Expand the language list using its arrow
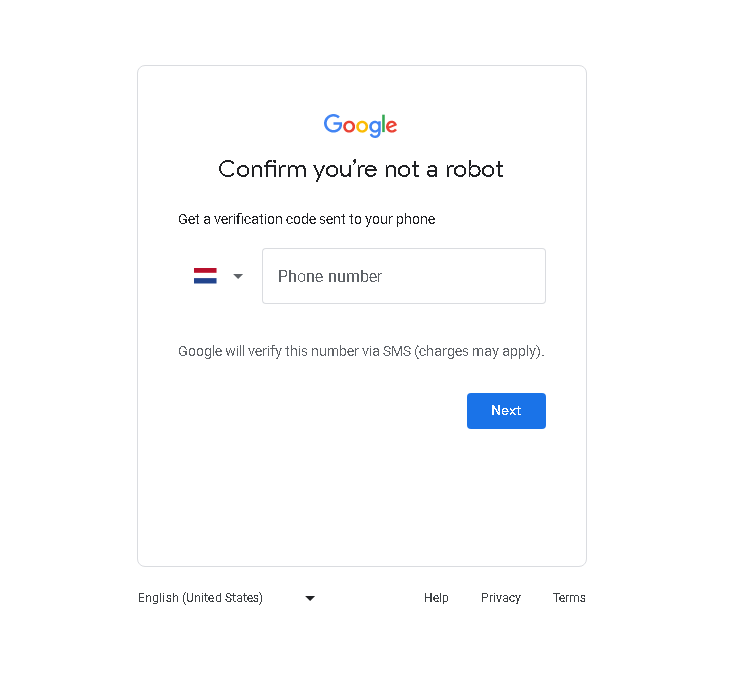The width and height of the screenshot is (734, 677). tap(310, 598)
